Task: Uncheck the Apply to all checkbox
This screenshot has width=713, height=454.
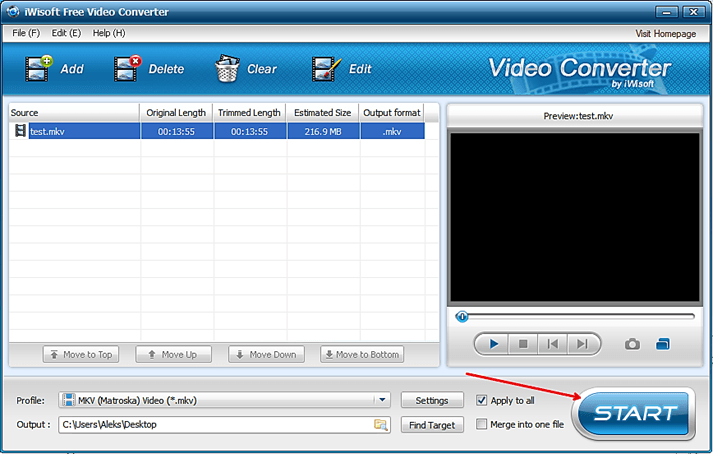Action: [483, 400]
